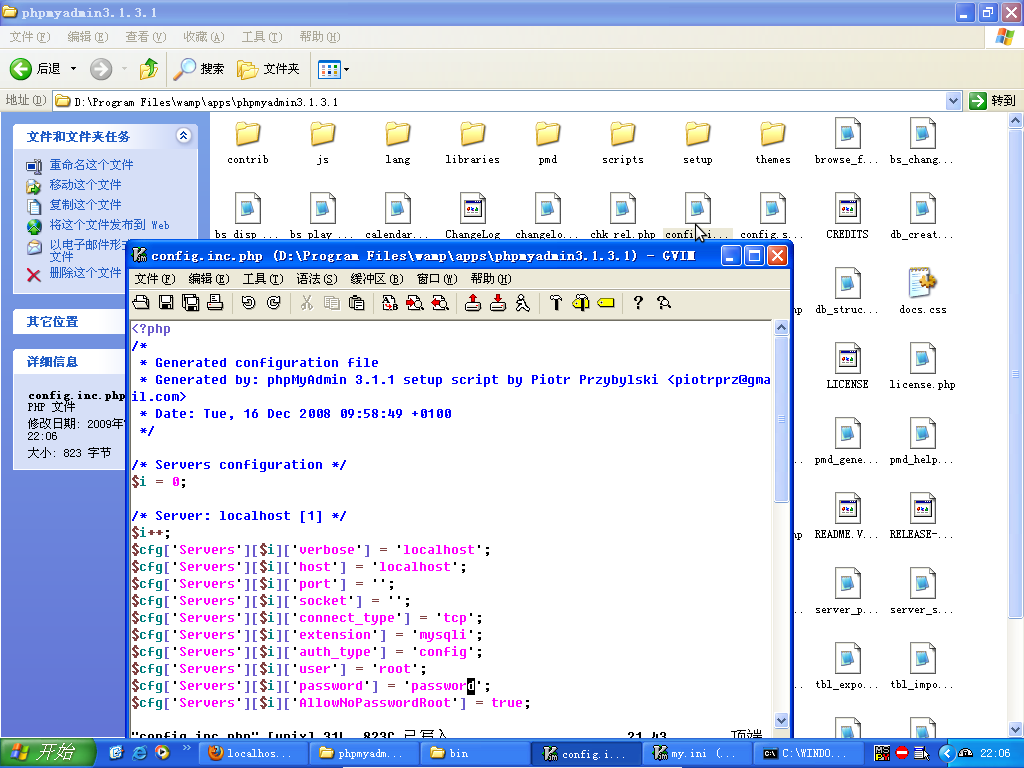Viewport: 1024px width, 768px height.
Task: Select the LICENSE file icon
Action: 847,357
